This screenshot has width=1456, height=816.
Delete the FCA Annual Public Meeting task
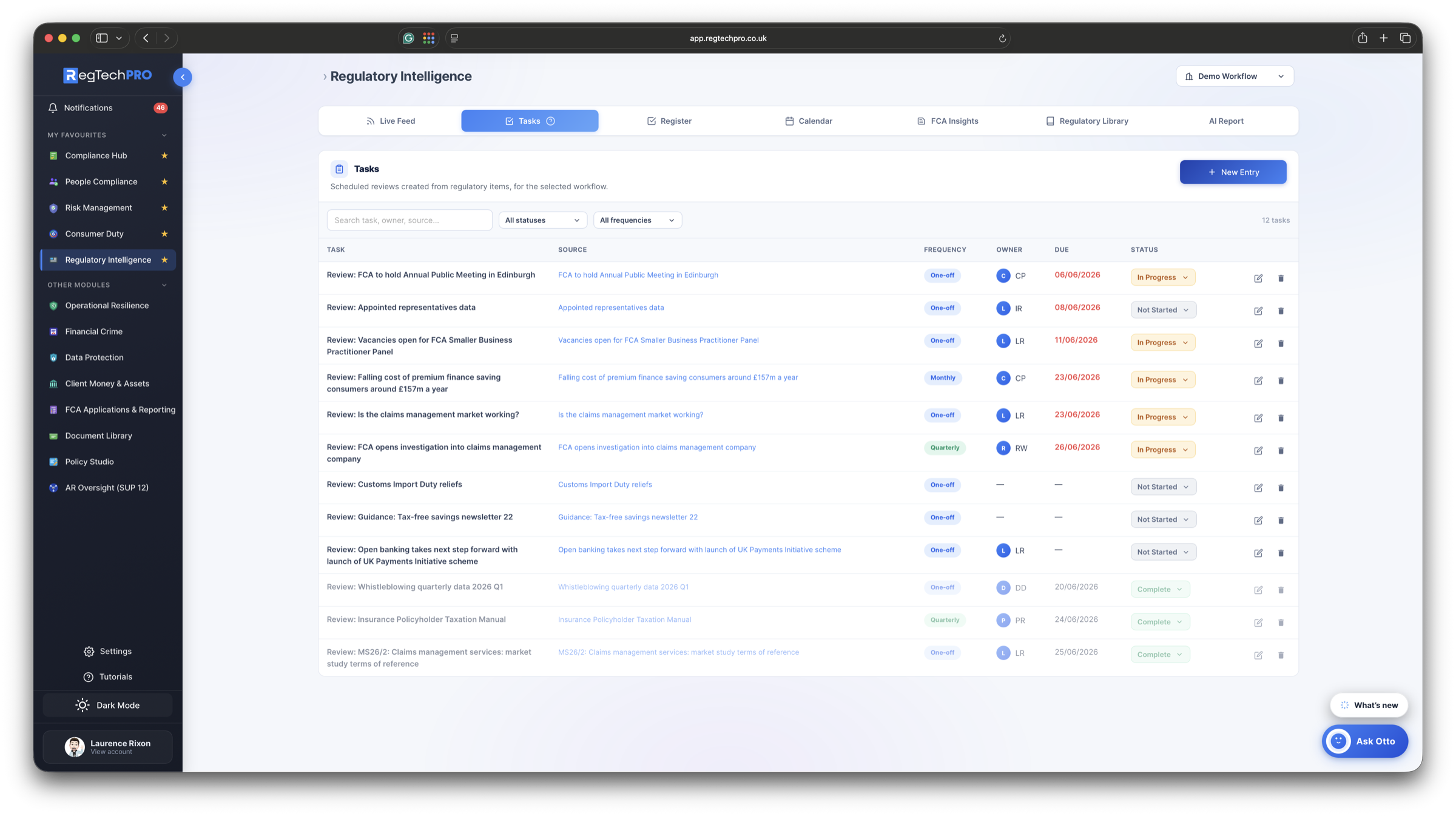(1281, 278)
